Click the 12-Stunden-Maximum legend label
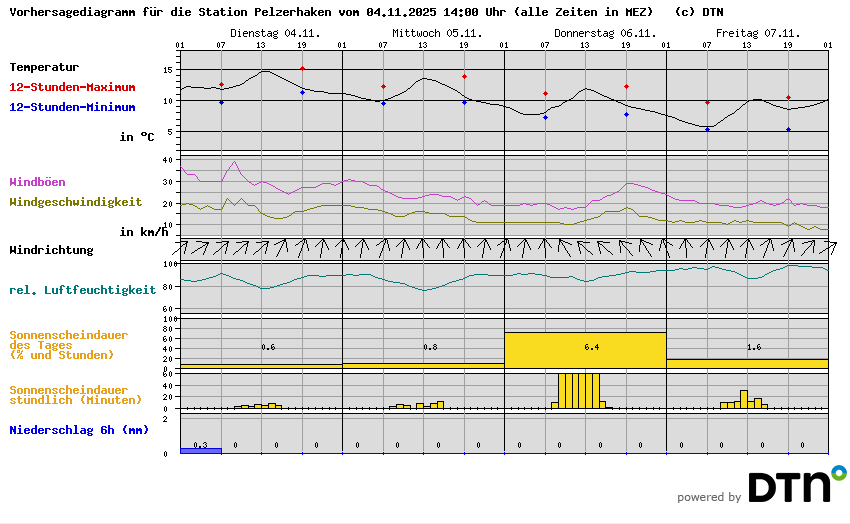Screen dimensions: 850x524 pyautogui.click(x=73, y=87)
